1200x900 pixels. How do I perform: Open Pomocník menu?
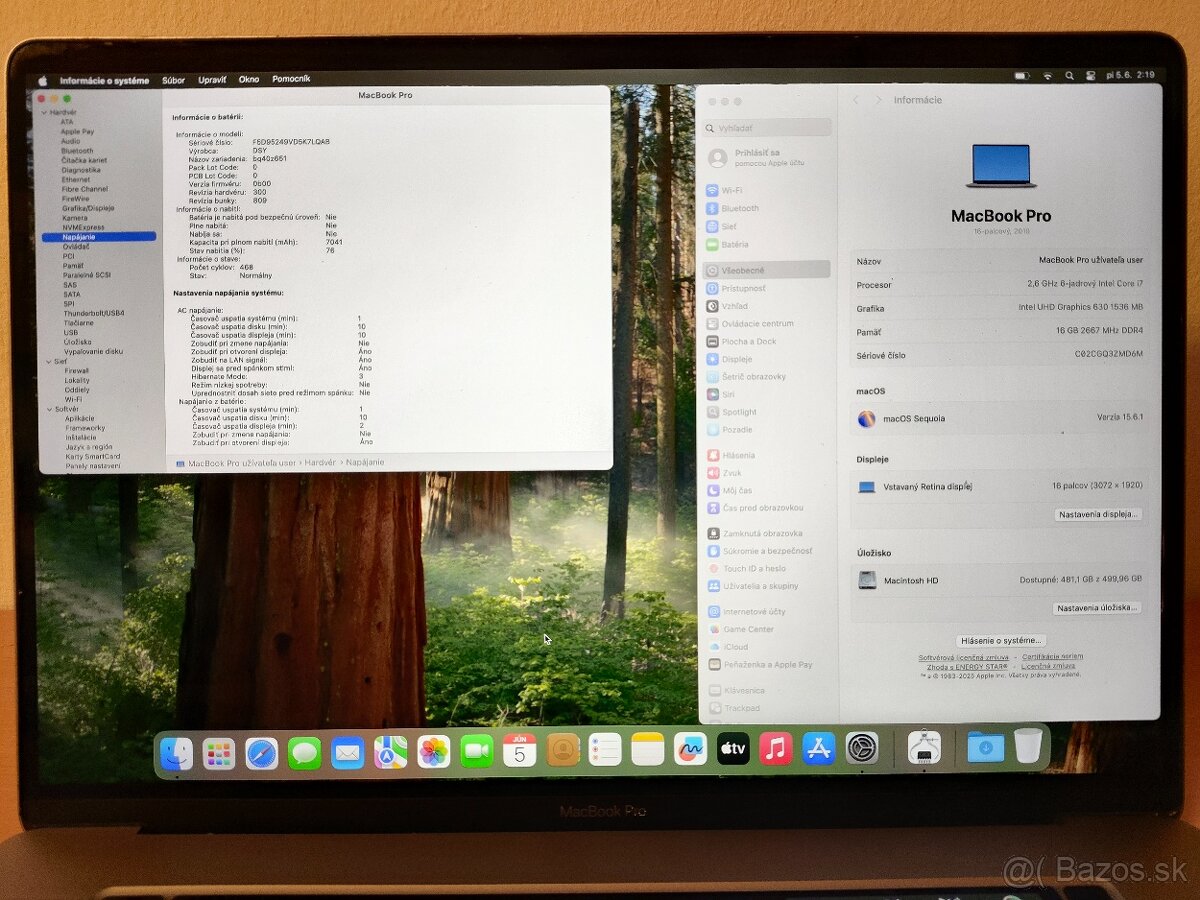pyautogui.click(x=291, y=79)
